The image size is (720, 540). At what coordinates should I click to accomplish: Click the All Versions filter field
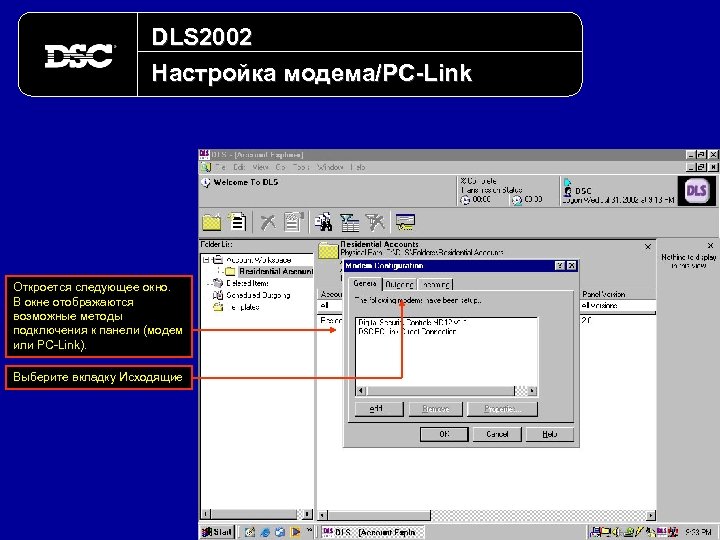618,306
